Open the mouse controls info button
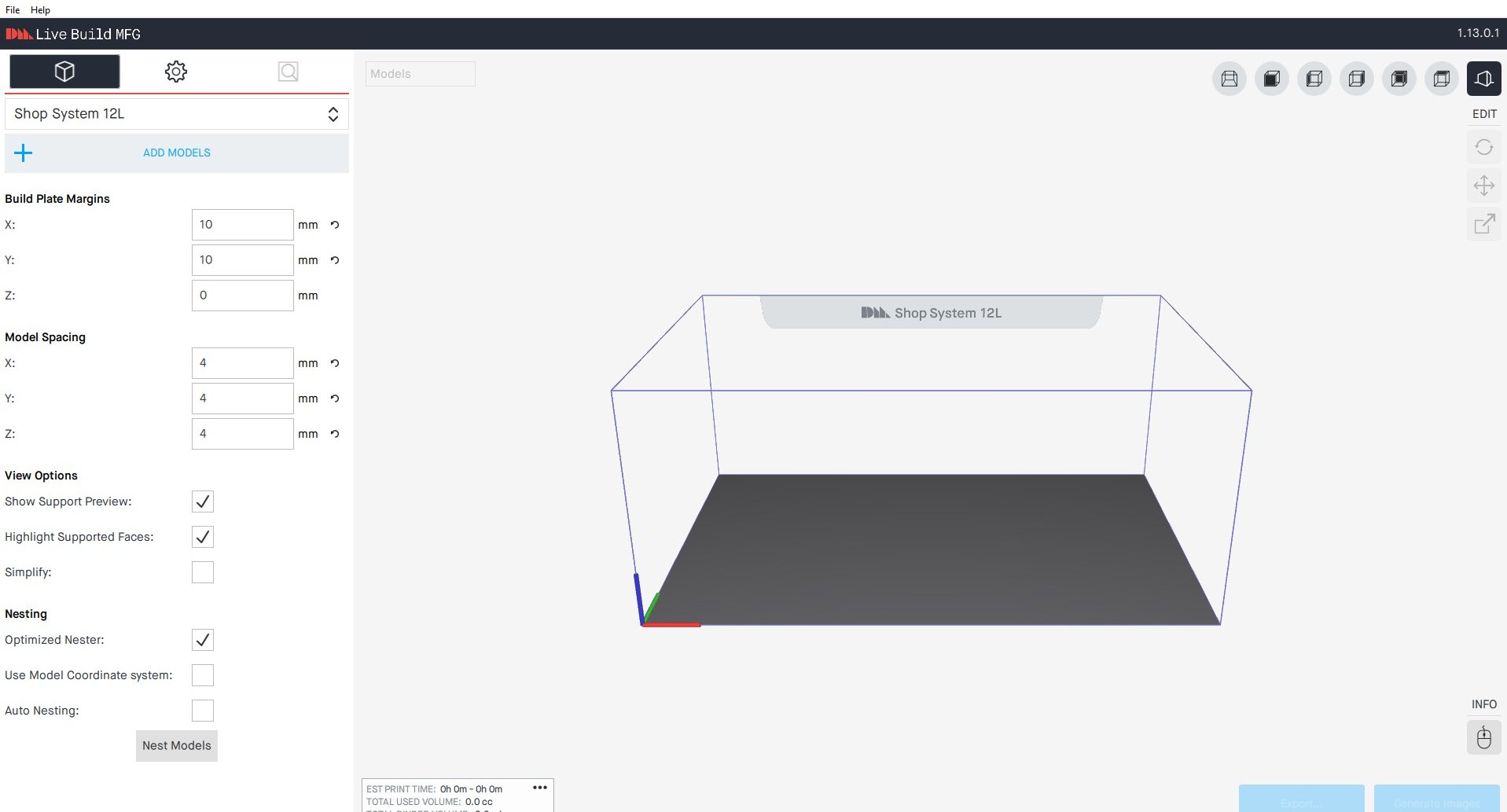Image resolution: width=1507 pixels, height=812 pixels. tap(1484, 738)
